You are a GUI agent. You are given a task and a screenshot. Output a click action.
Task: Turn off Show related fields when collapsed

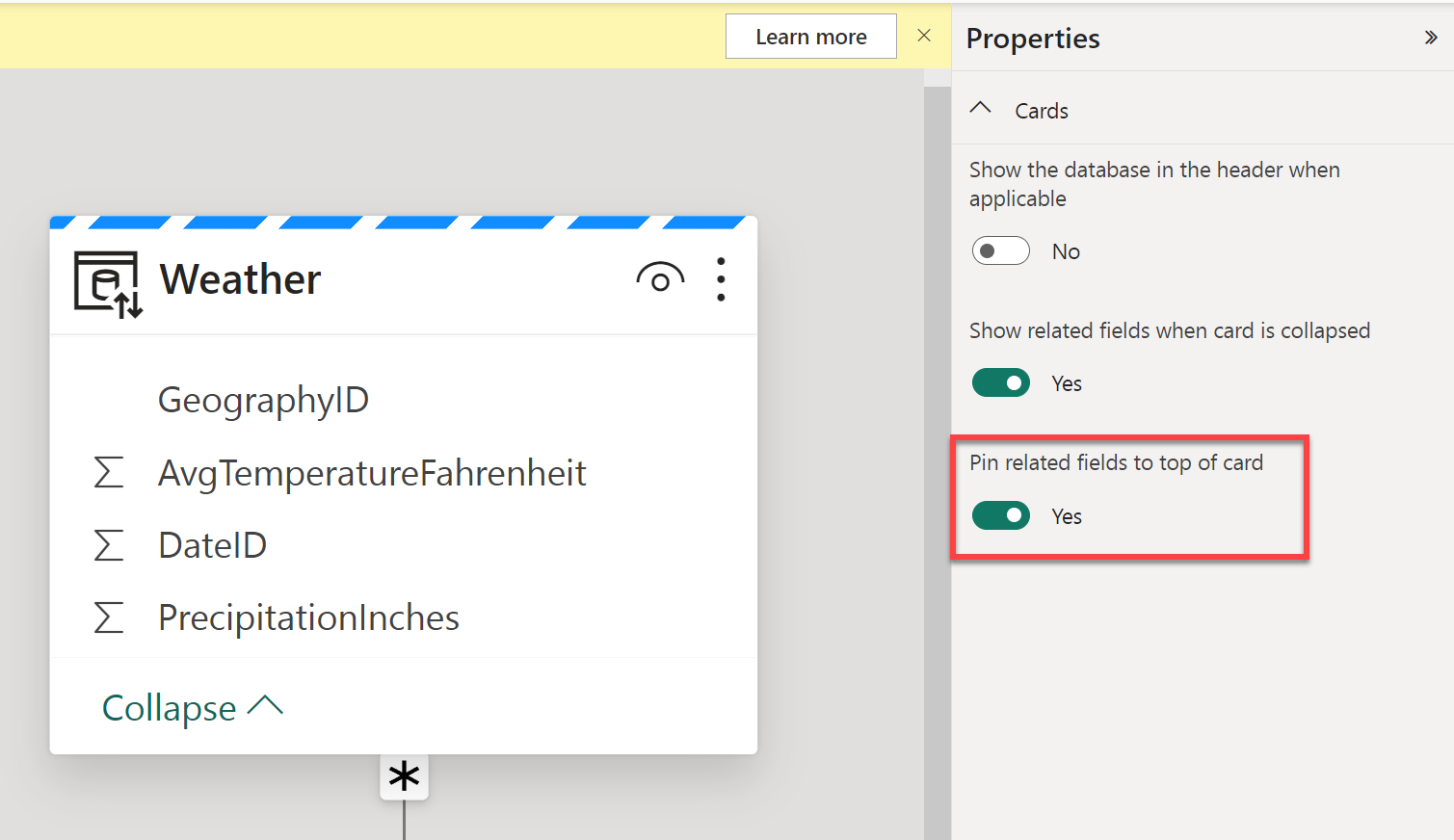point(1001,383)
